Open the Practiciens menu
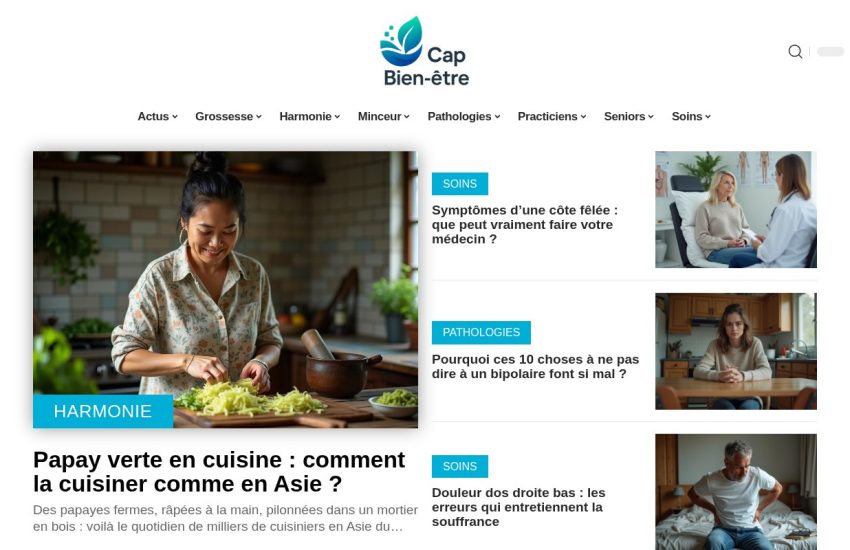The image size is (850, 550). click(551, 117)
